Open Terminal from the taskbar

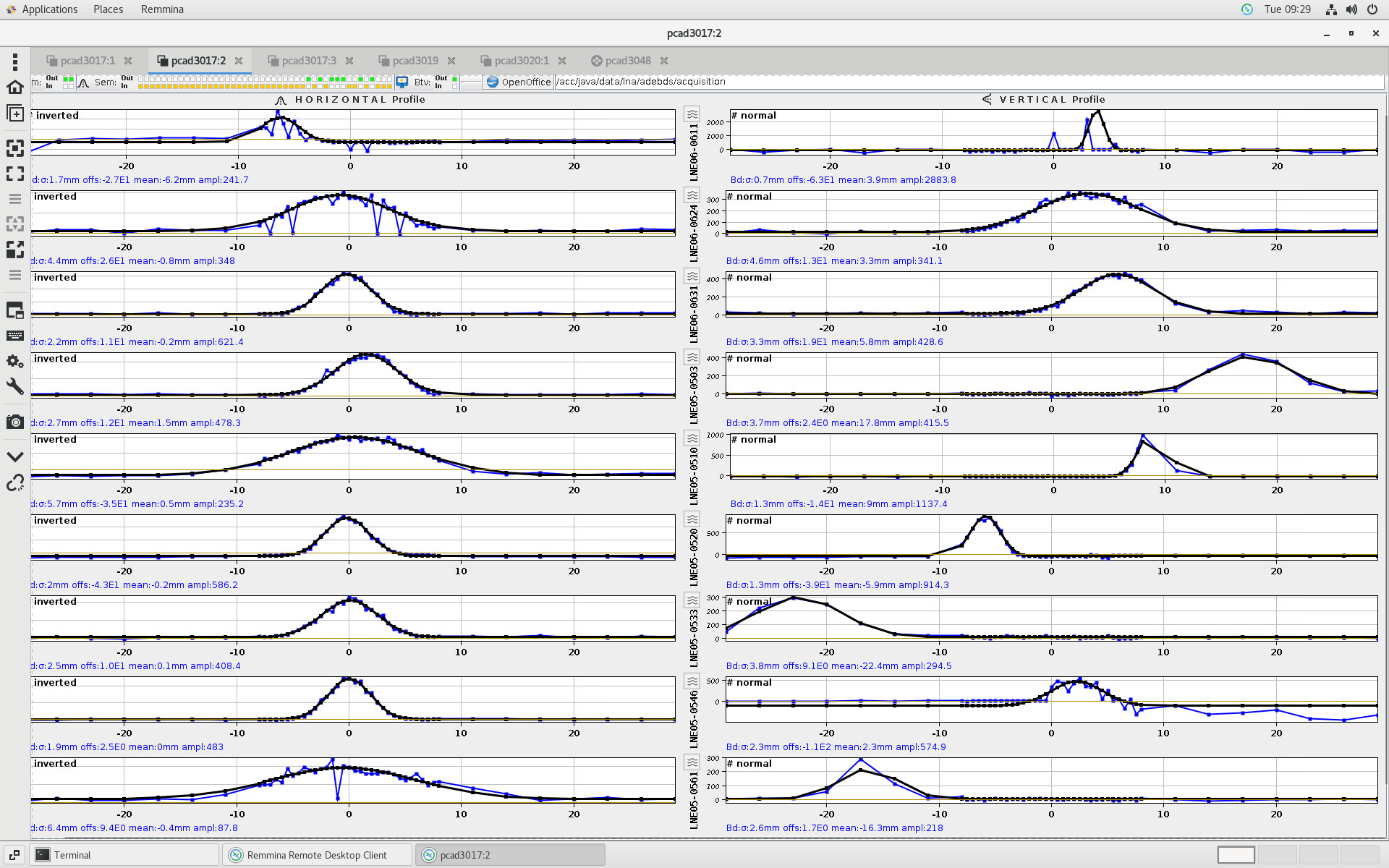[72, 855]
